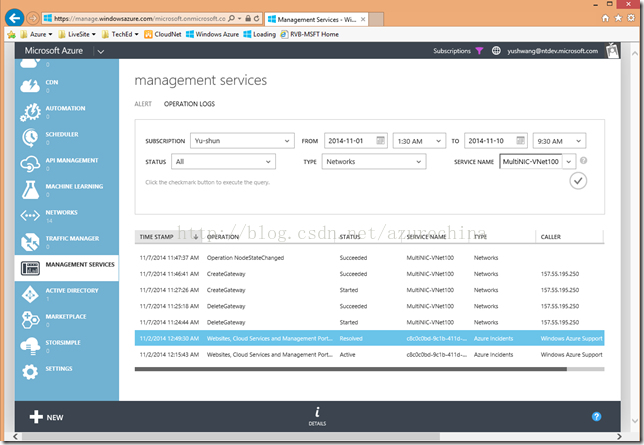Image resolution: width=644 pixels, height=445 pixels.
Task: Go back with browser back arrow
Action: [14, 18]
